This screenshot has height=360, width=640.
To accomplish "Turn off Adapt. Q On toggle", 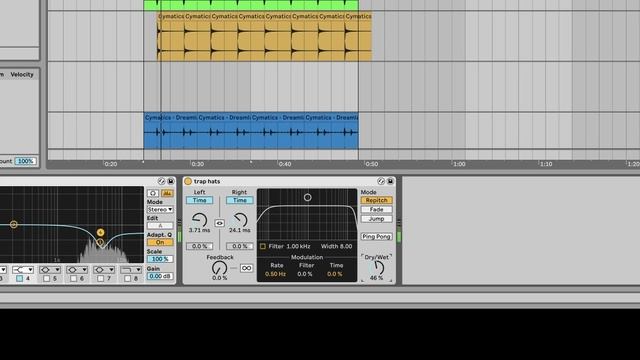I will (x=160, y=242).
